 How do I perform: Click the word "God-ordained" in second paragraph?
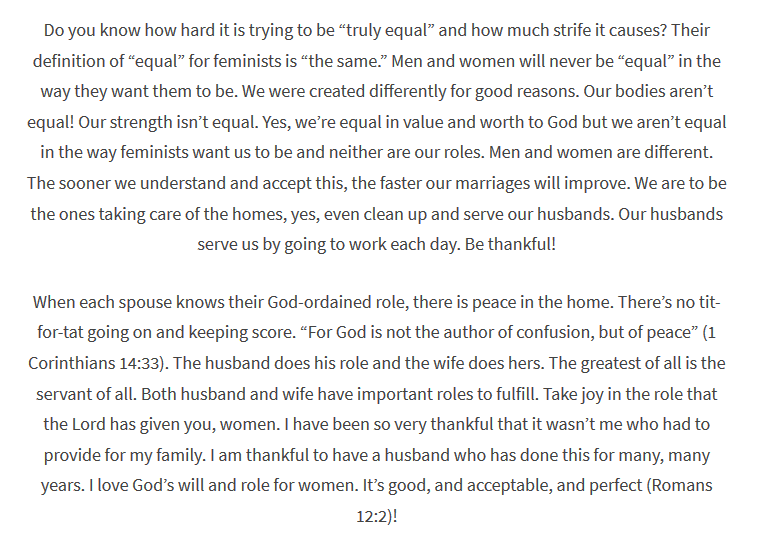point(319,302)
